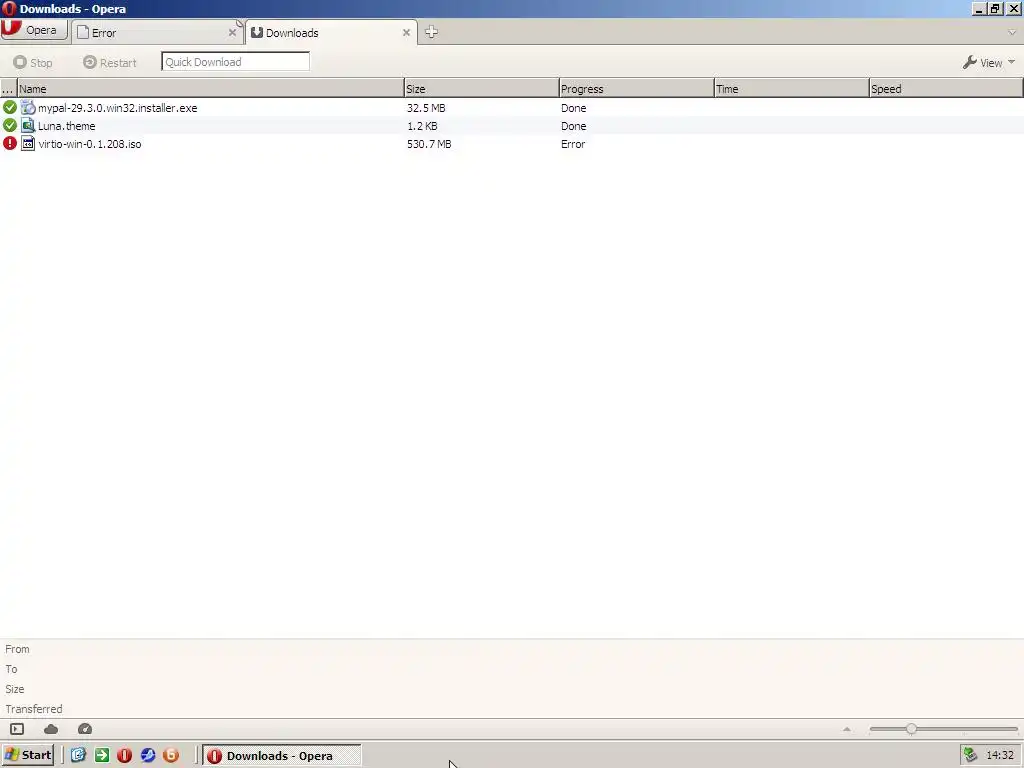Click red error status icon of virtio-win

(x=10, y=144)
